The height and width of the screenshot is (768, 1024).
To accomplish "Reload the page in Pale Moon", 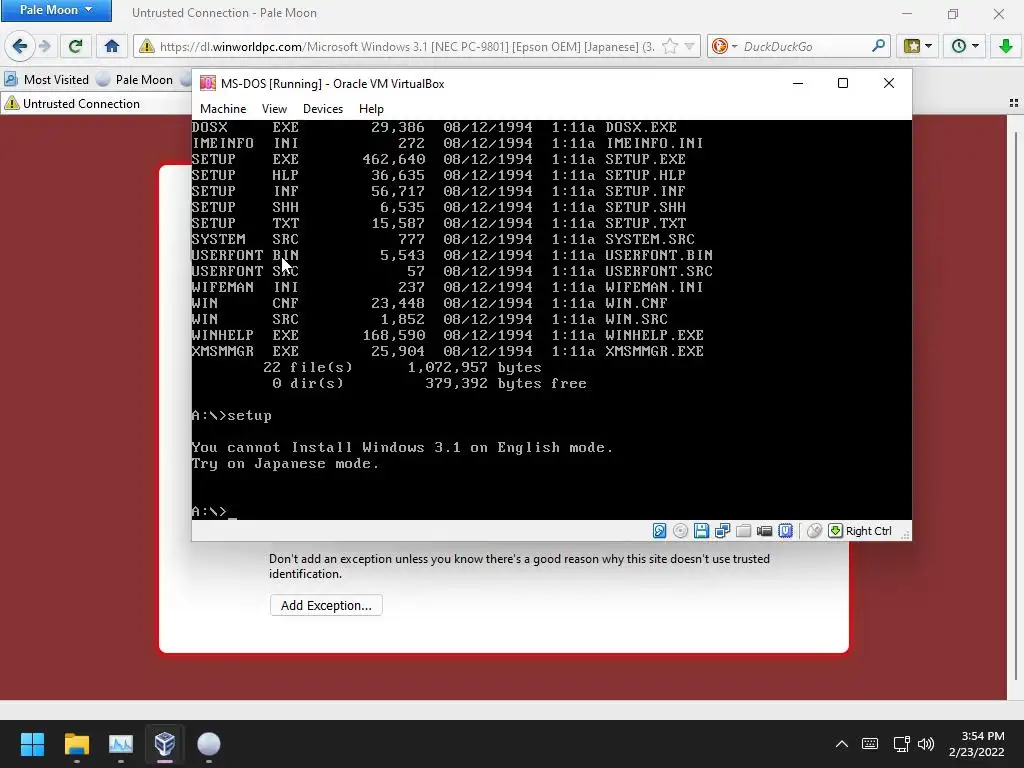I will [75, 46].
